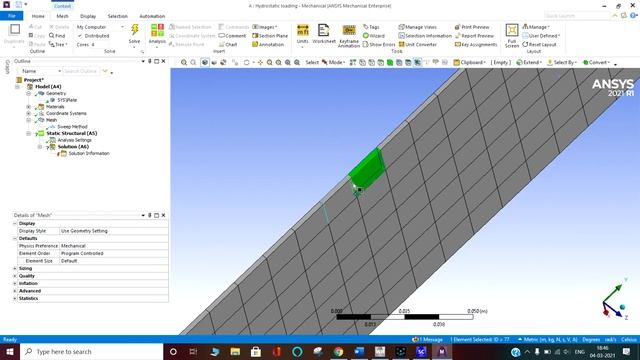Viewport: 640px width, 360px height.
Task: Expand the Materials tree node
Action: pos(29,107)
